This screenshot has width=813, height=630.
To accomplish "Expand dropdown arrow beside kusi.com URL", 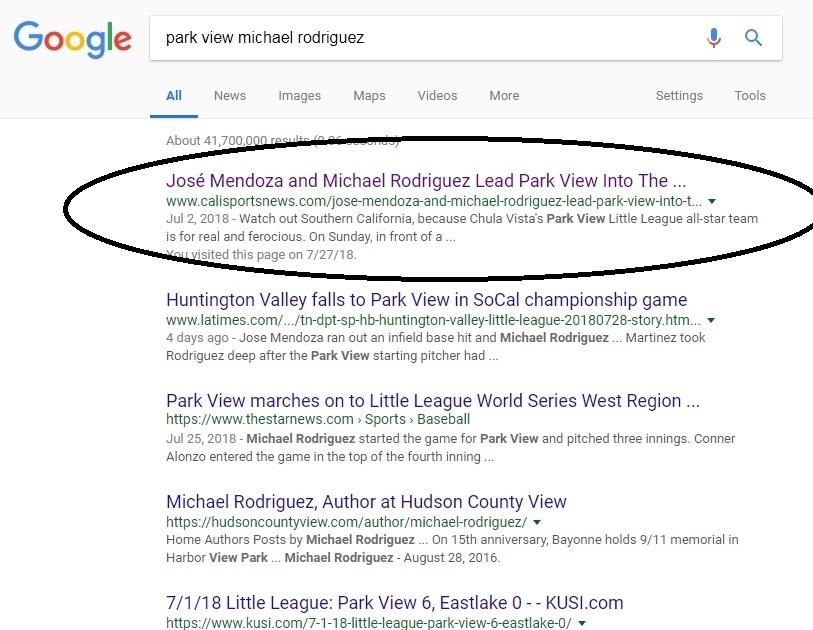I will [x=582, y=623].
